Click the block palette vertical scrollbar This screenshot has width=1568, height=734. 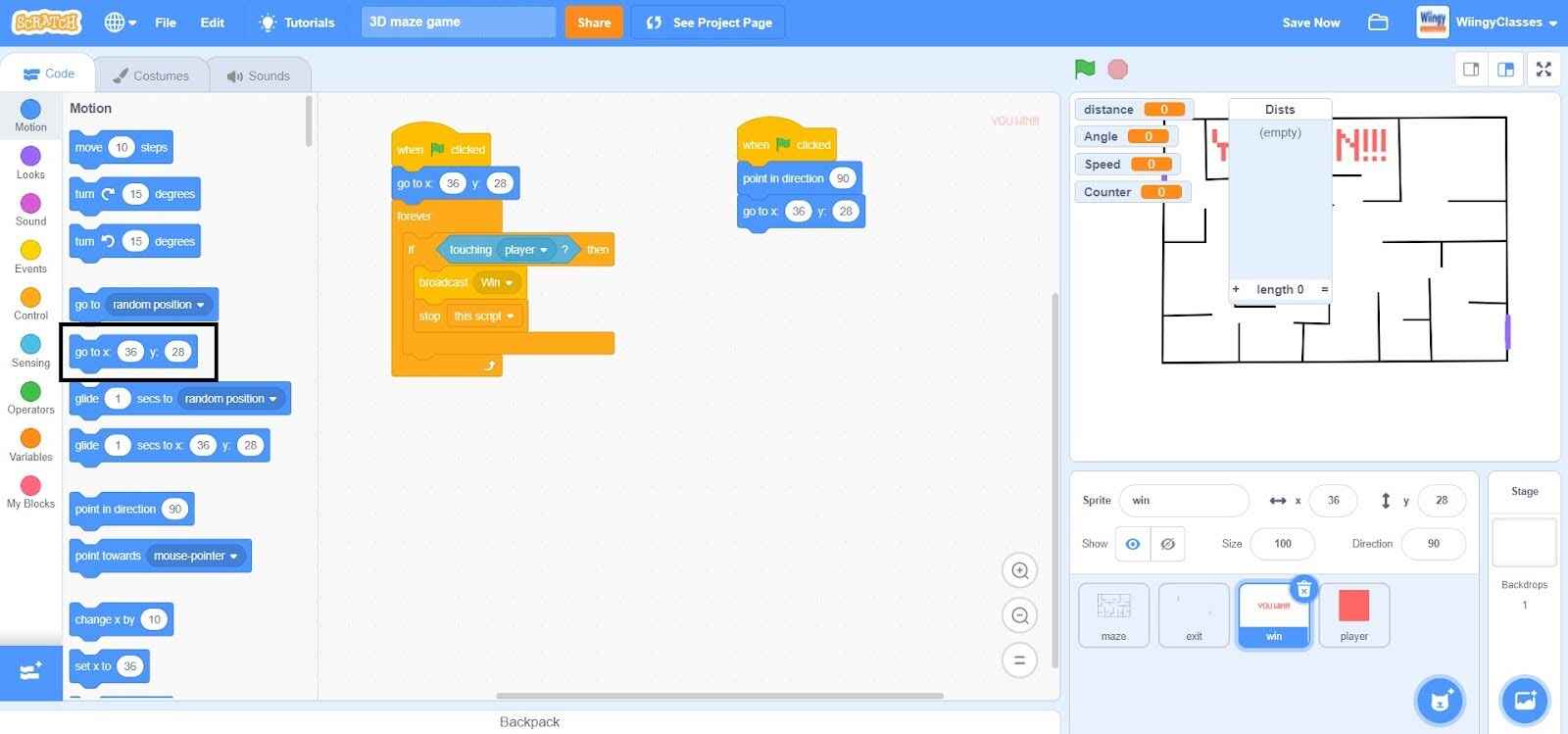pos(309,121)
